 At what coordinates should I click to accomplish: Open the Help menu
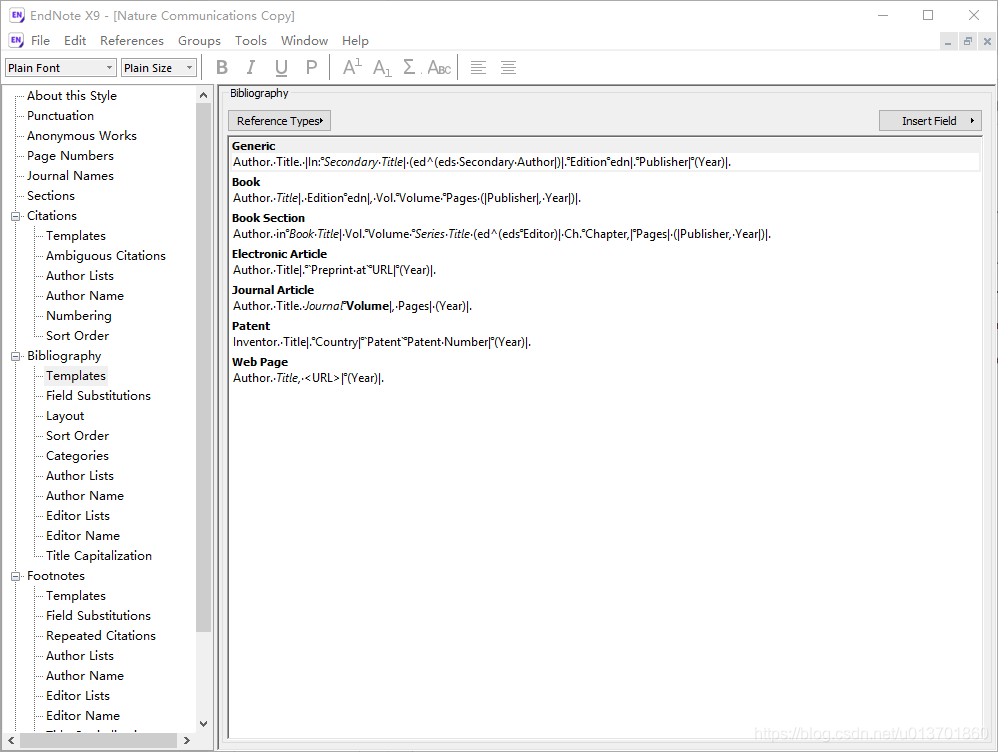pyautogui.click(x=355, y=40)
